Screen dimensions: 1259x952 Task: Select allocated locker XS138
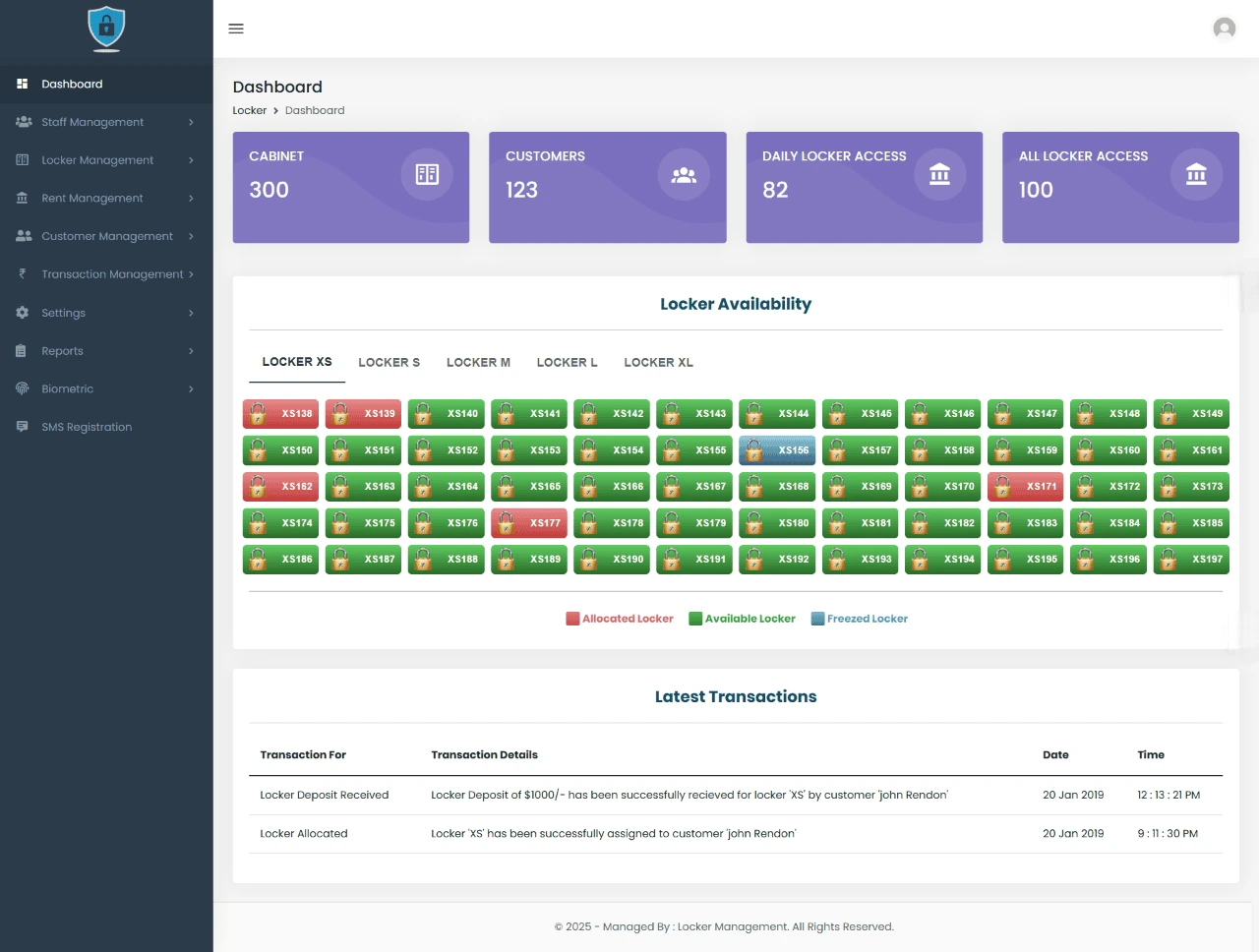point(280,414)
